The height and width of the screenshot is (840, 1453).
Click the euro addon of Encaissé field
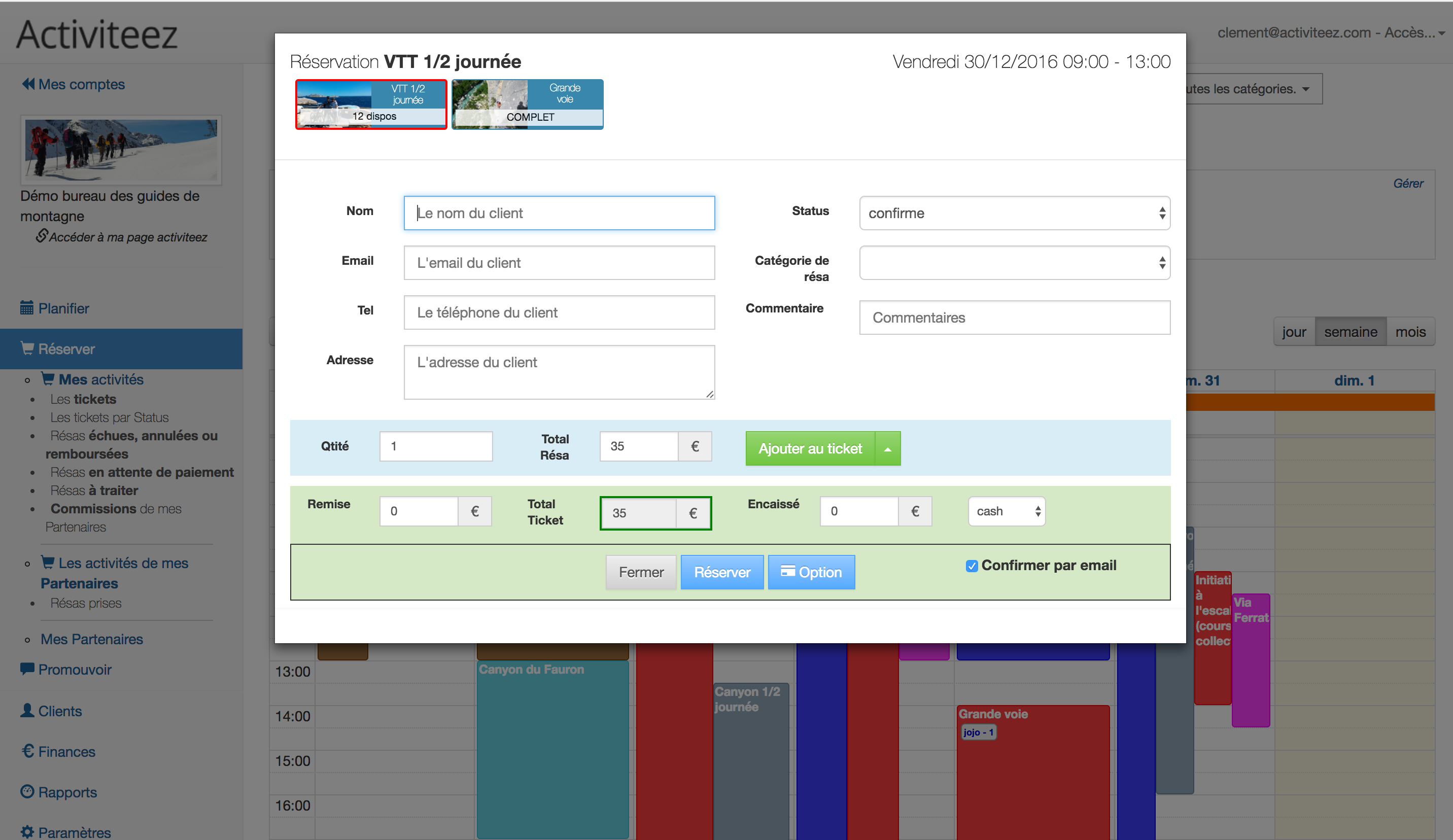pyautogui.click(x=915, y=511)
